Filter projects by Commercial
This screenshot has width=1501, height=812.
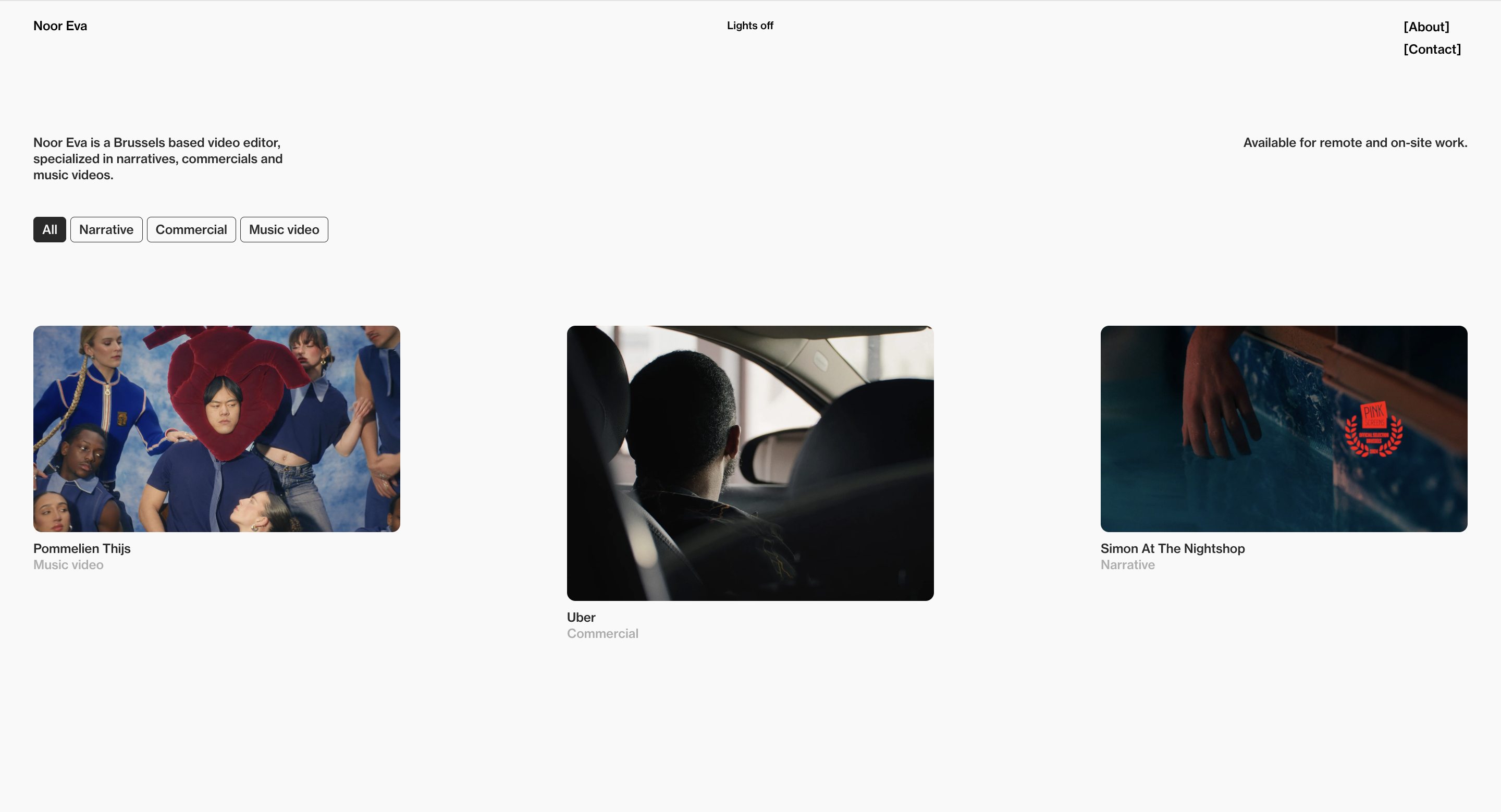(x=191, y=229)
